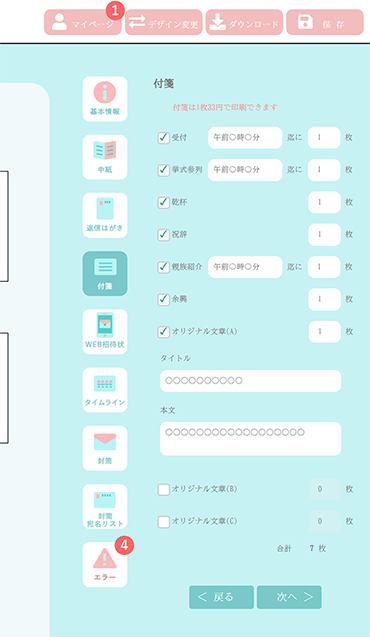Open the 封筒 envelope section
This screenshot has width=370, height=637.
(x=105, y=448)
